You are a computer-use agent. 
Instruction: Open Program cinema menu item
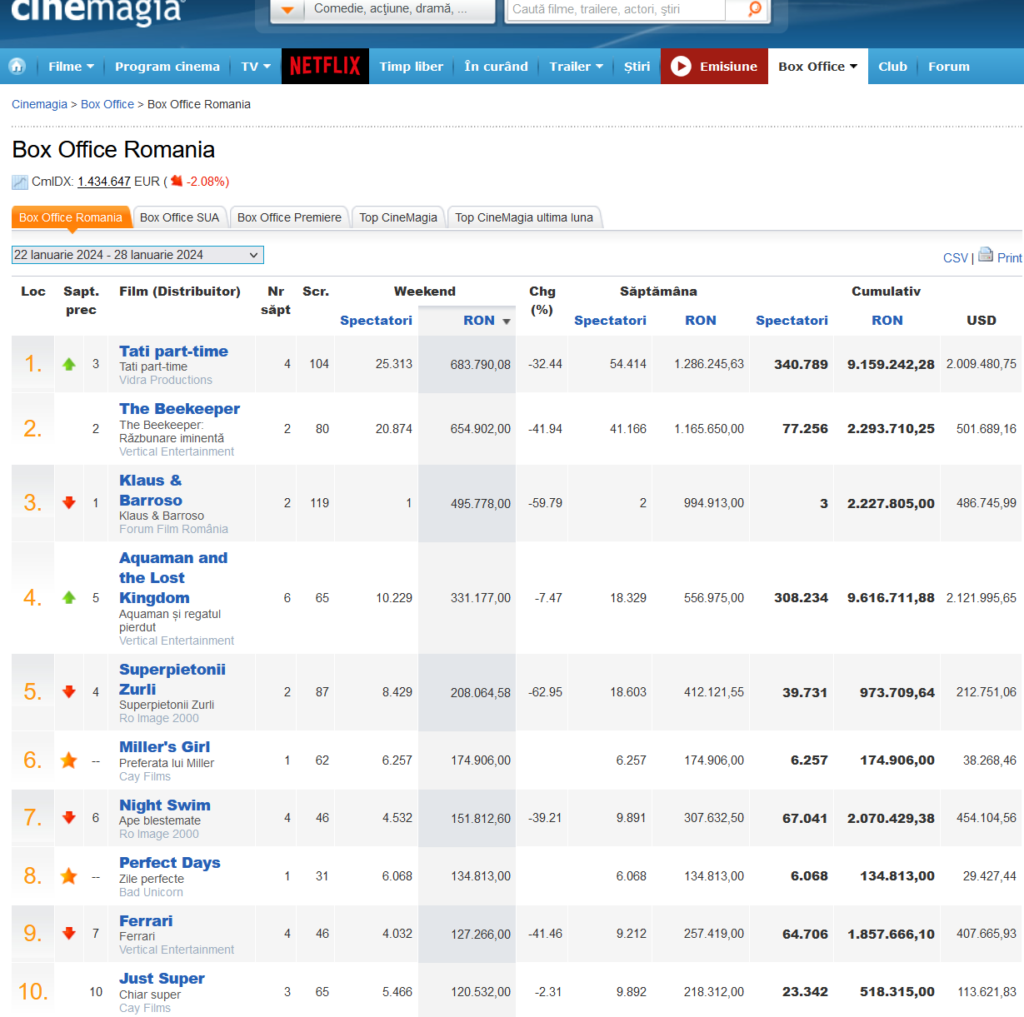[167, 67]
